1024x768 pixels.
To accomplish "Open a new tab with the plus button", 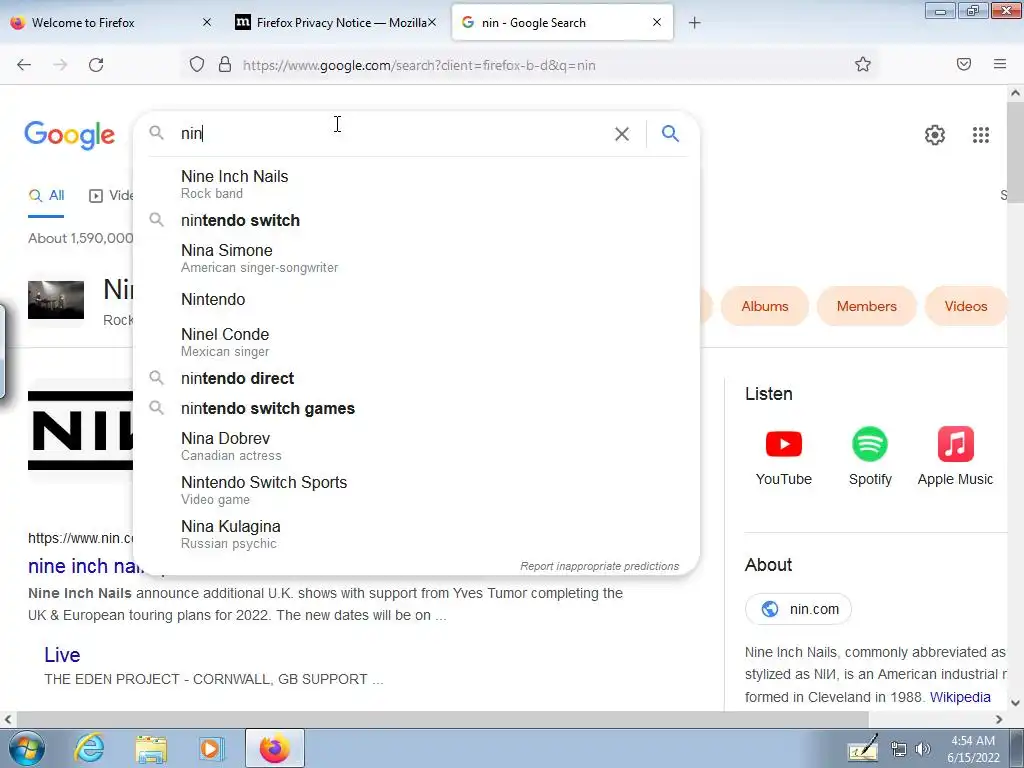I will tap(695, 23).
